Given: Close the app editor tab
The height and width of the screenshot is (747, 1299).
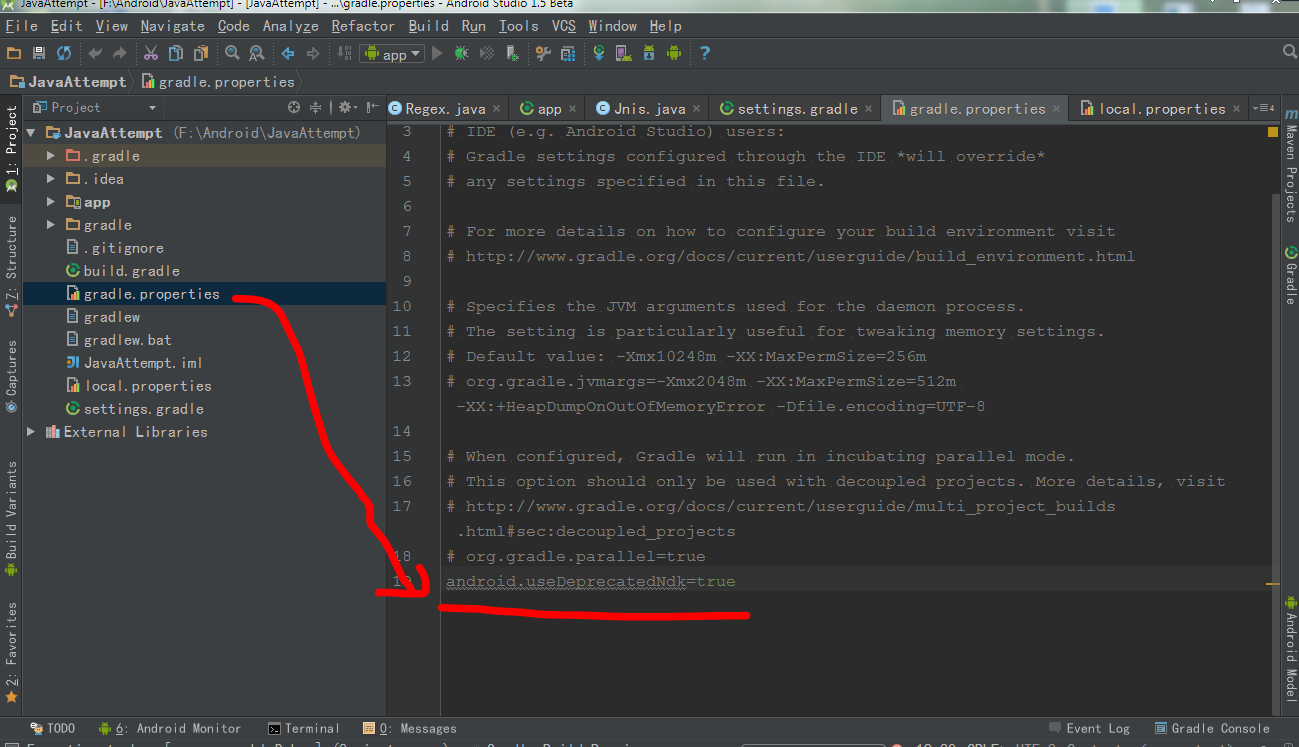Looking at the screenshot, I should point(573,109).
